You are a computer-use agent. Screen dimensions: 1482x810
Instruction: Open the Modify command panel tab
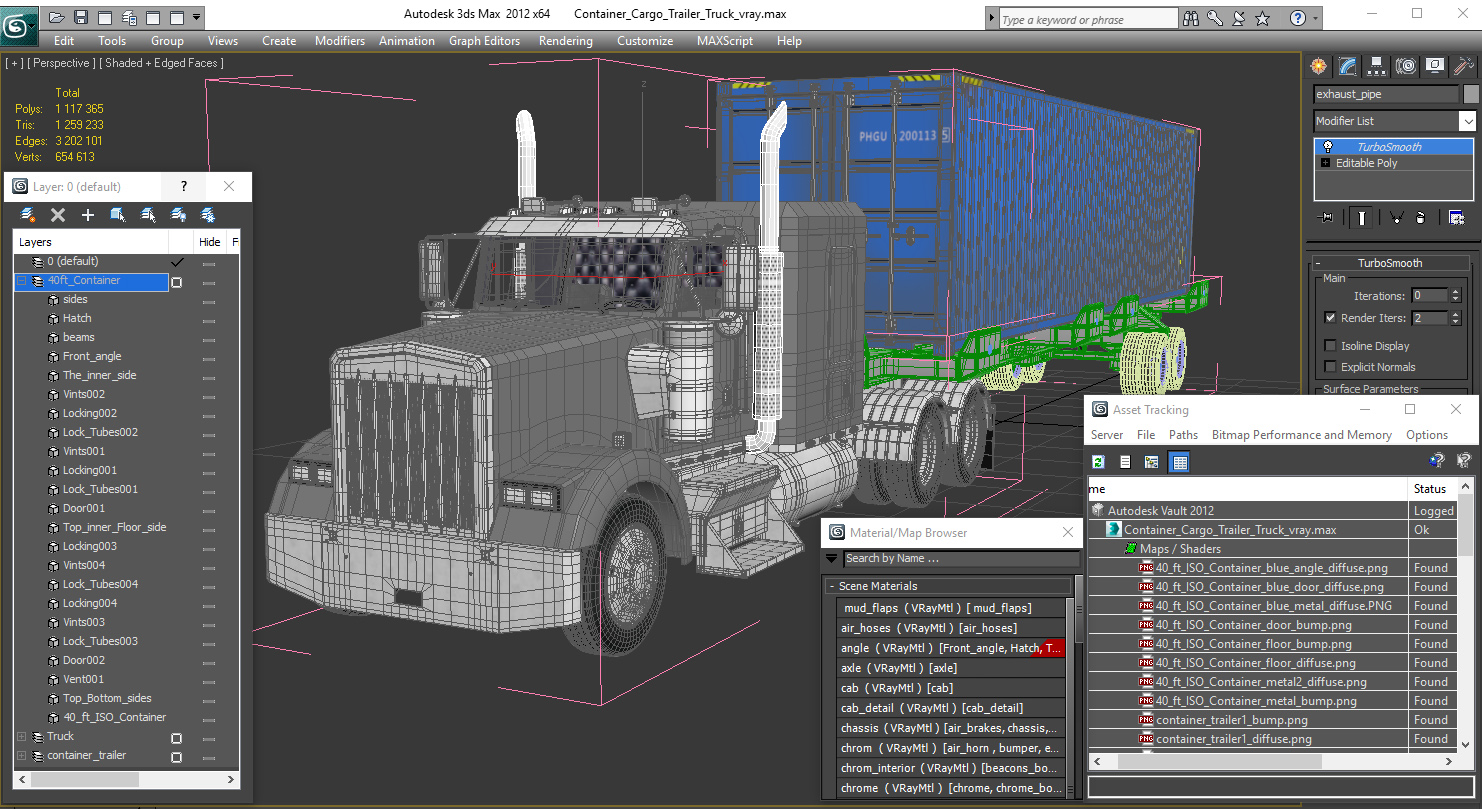[x=1348, y=66]
